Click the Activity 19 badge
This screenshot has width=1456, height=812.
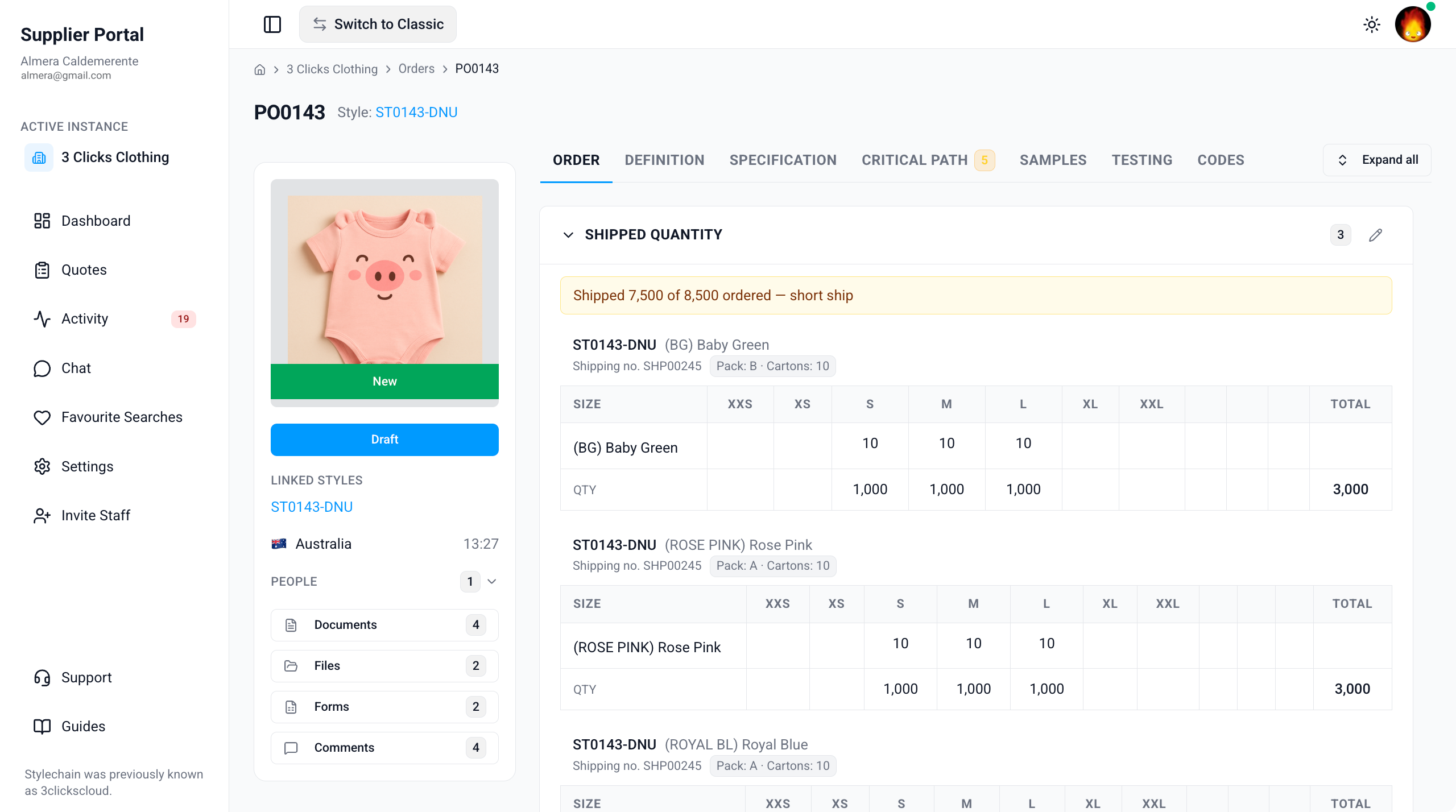[183, 319]
